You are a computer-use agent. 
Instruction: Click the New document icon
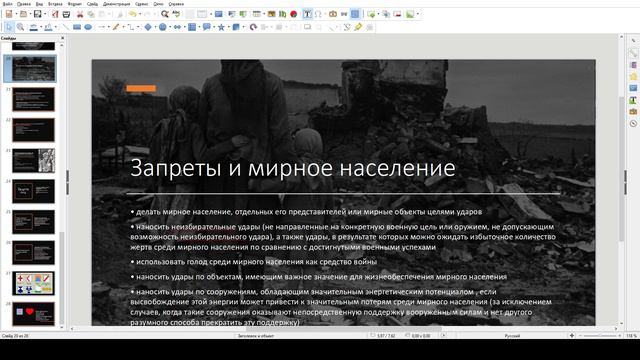click(x=9, y=14)
